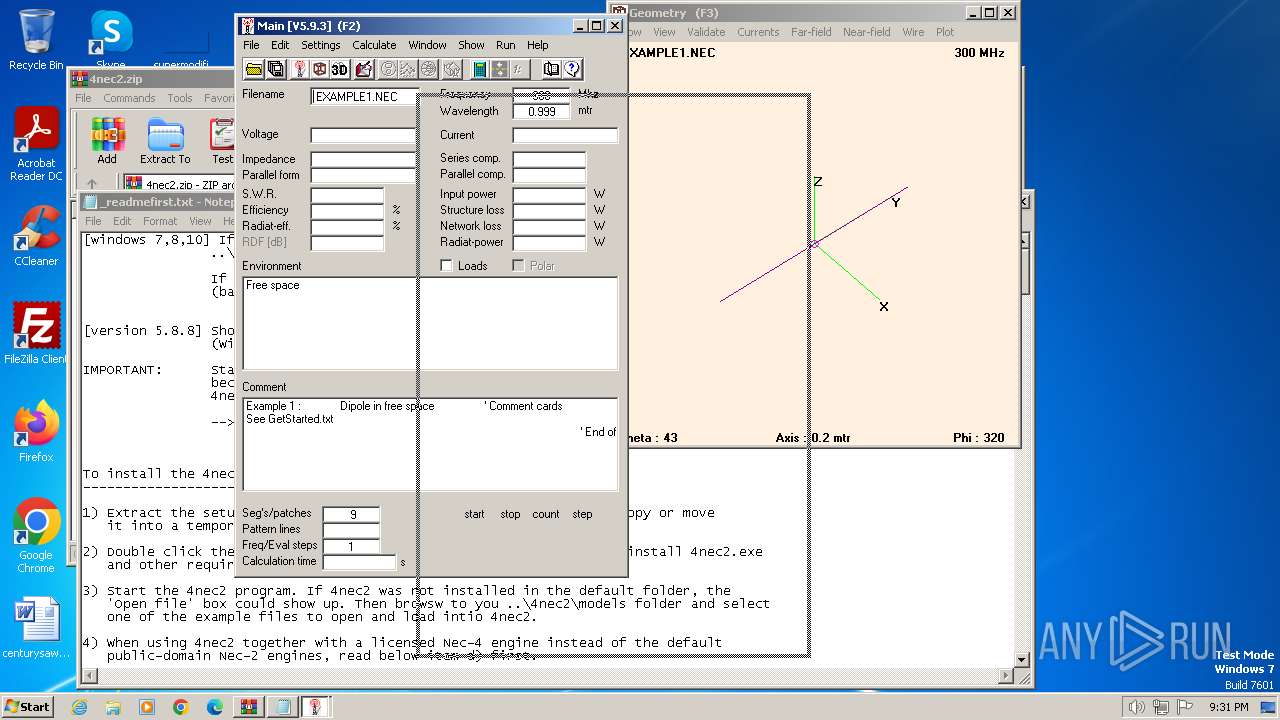Click the Start button

click(x=27, y=706)
